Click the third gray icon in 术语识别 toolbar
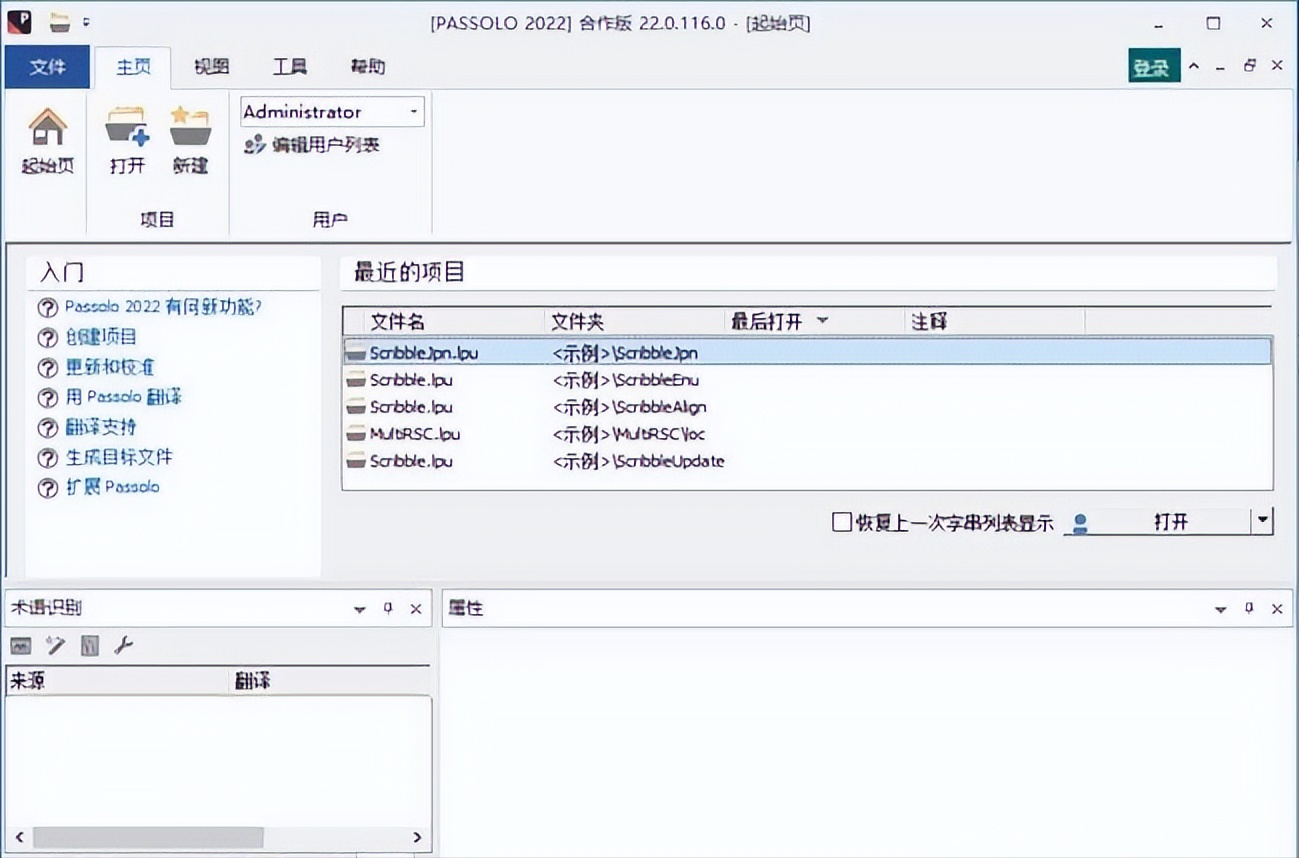 90,646
